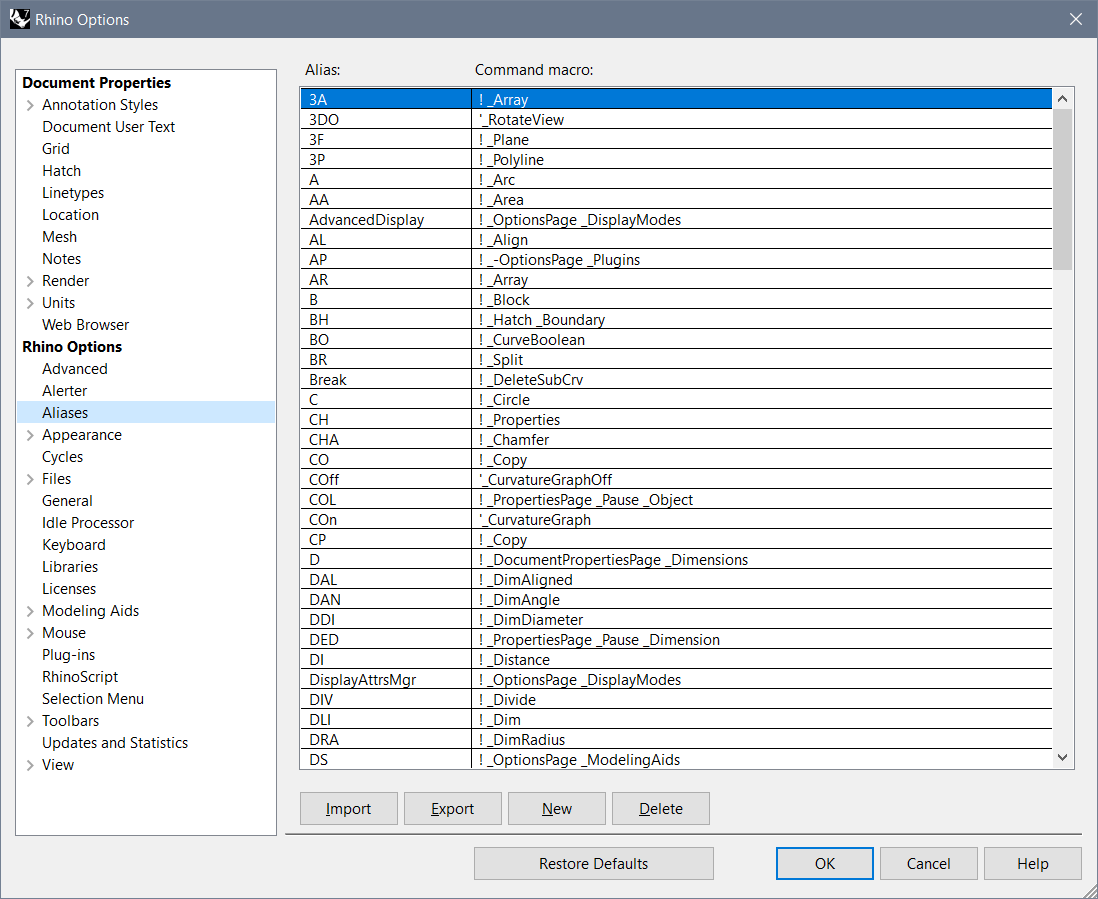The width and height of the screenshot is (1098, 899).
Task: Click the ! _DimAligned macro cell
Action: pyautogui.click(x=762, y=580)
